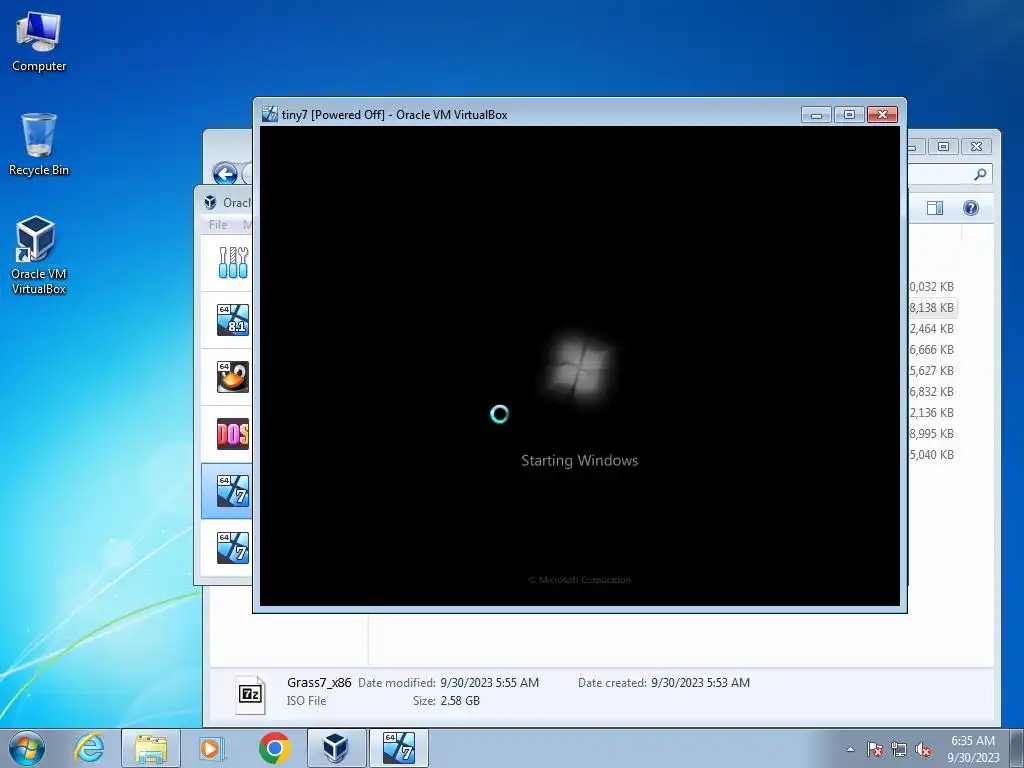Click the Explorer search magnifier icon
Viewport: 1024px width, 768px height.
pos(980,174)
